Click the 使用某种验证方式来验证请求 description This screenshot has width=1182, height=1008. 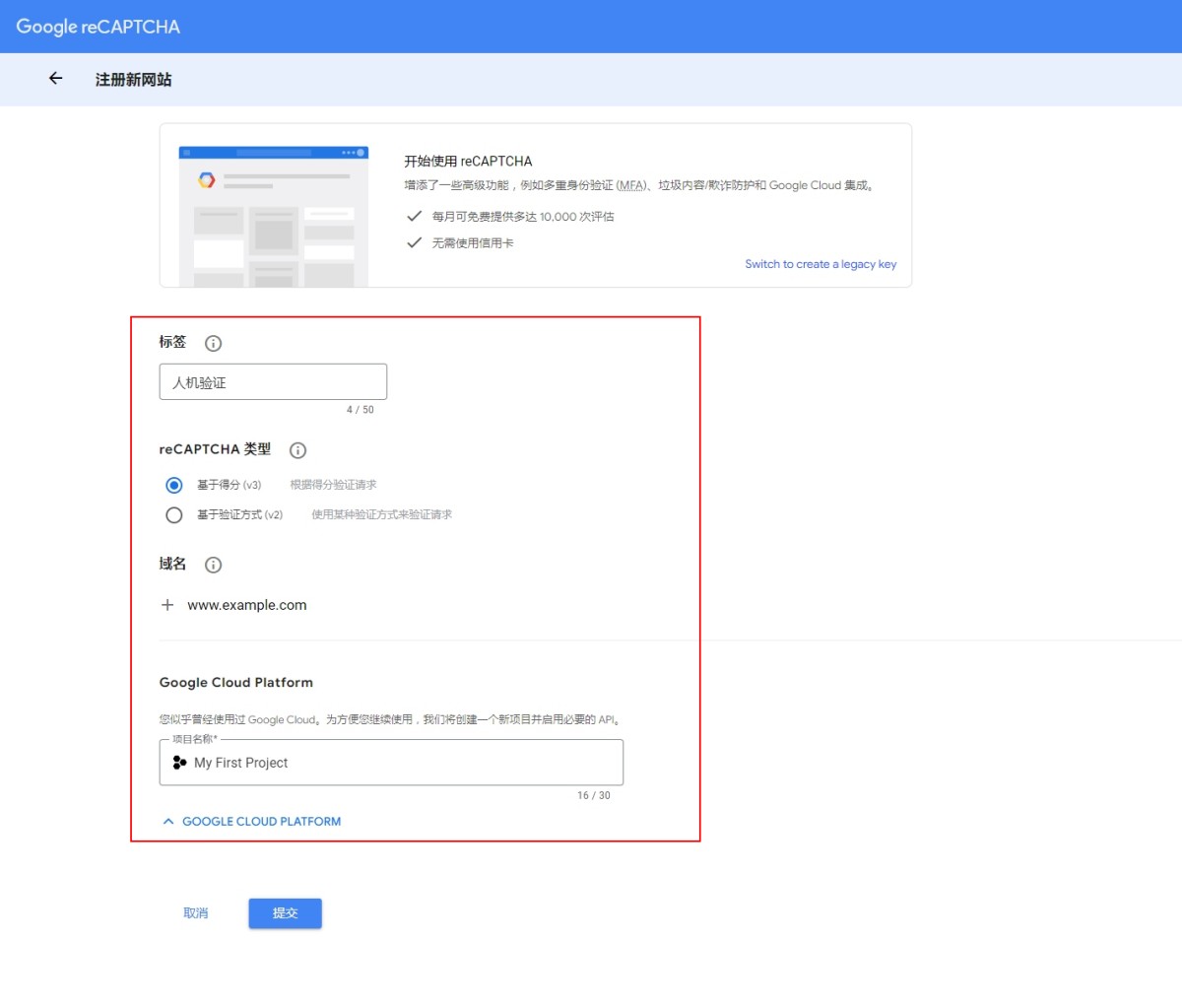pos(382,514)
